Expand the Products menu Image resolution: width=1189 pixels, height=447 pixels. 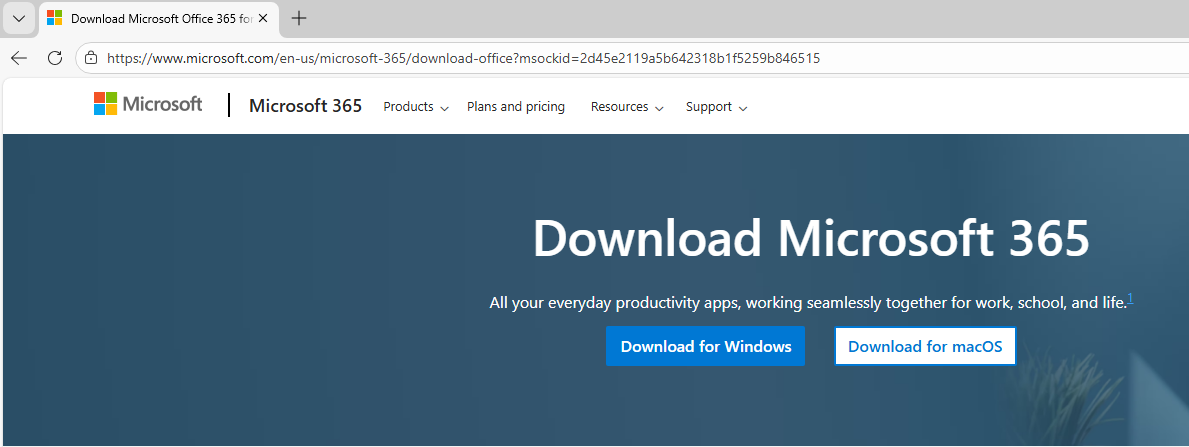pyautogui.click(x=416, y=107)
